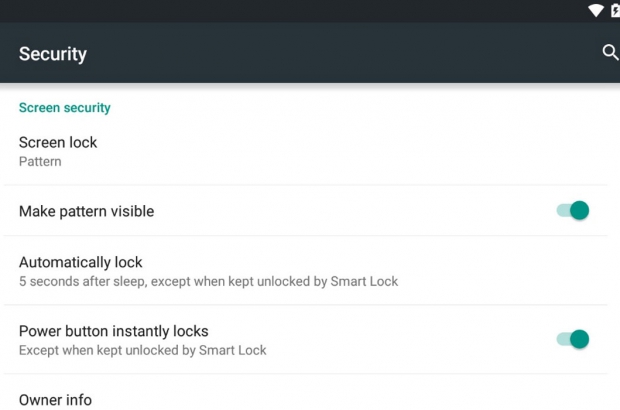Tap the search magnifier icon

coord(610,53)
